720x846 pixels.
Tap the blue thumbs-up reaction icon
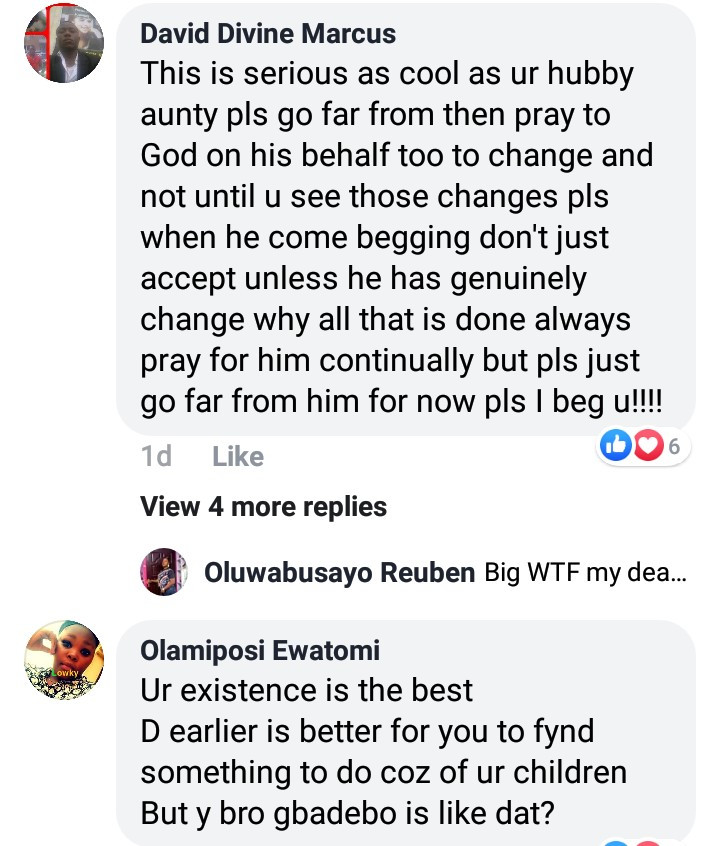point(617,447)
